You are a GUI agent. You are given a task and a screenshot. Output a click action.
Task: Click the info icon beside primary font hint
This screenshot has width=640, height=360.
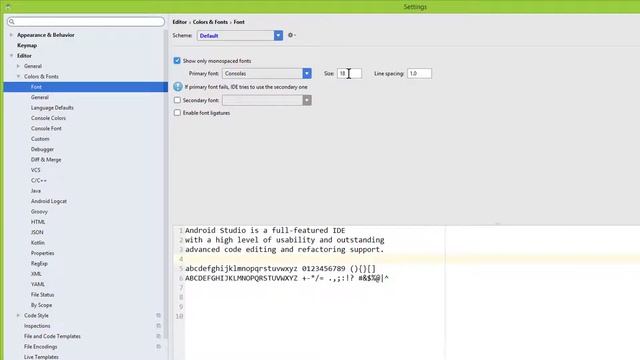178,87
